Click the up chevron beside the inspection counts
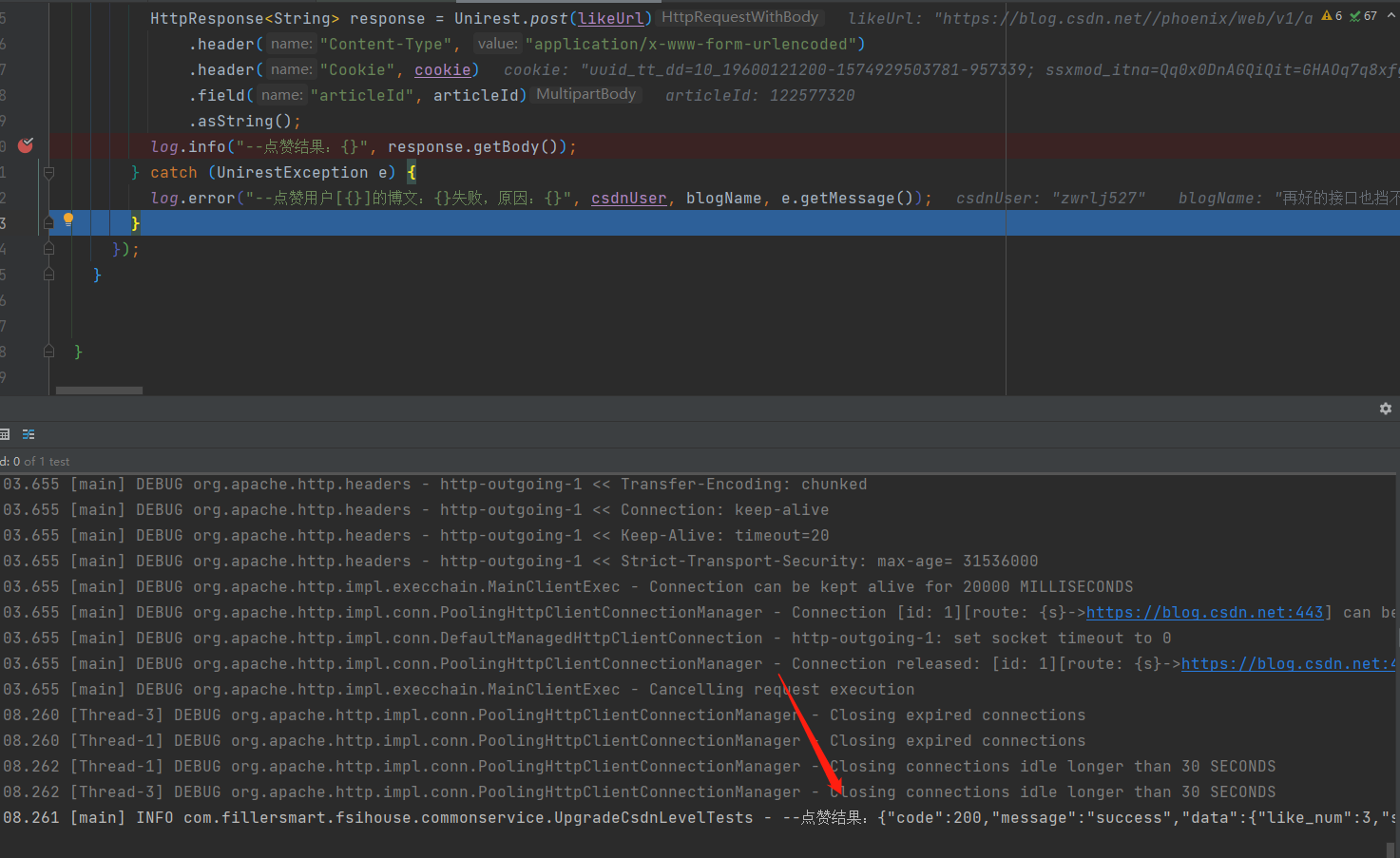 coord(1390,16)
